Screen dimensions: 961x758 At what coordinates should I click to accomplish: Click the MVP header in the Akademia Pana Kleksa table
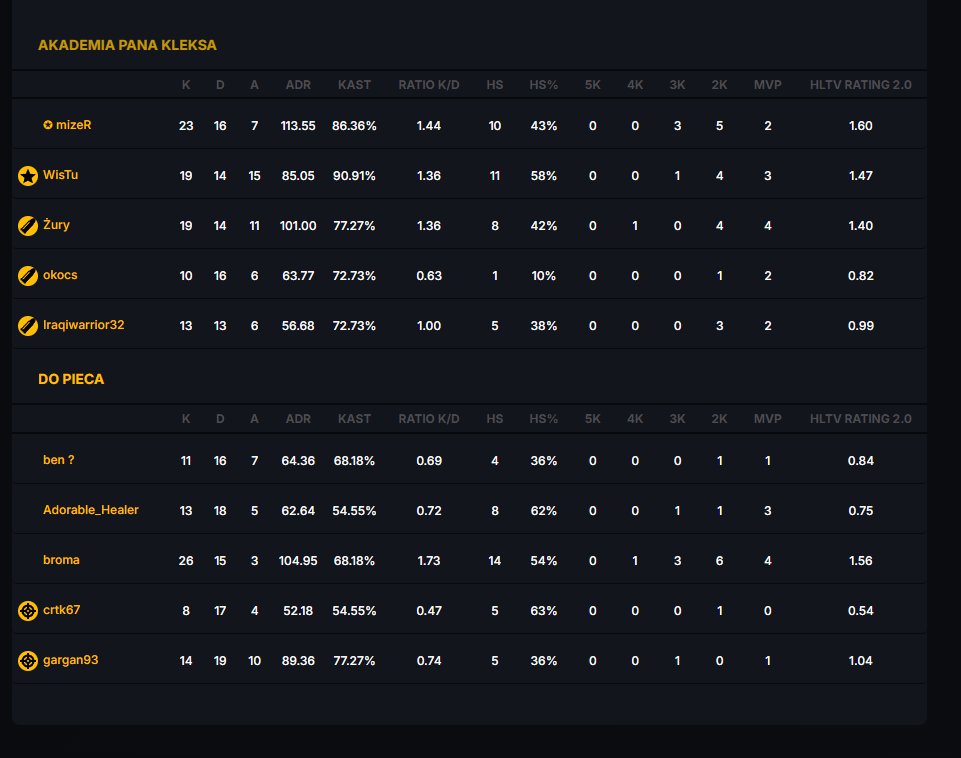(x=768, y=85)
